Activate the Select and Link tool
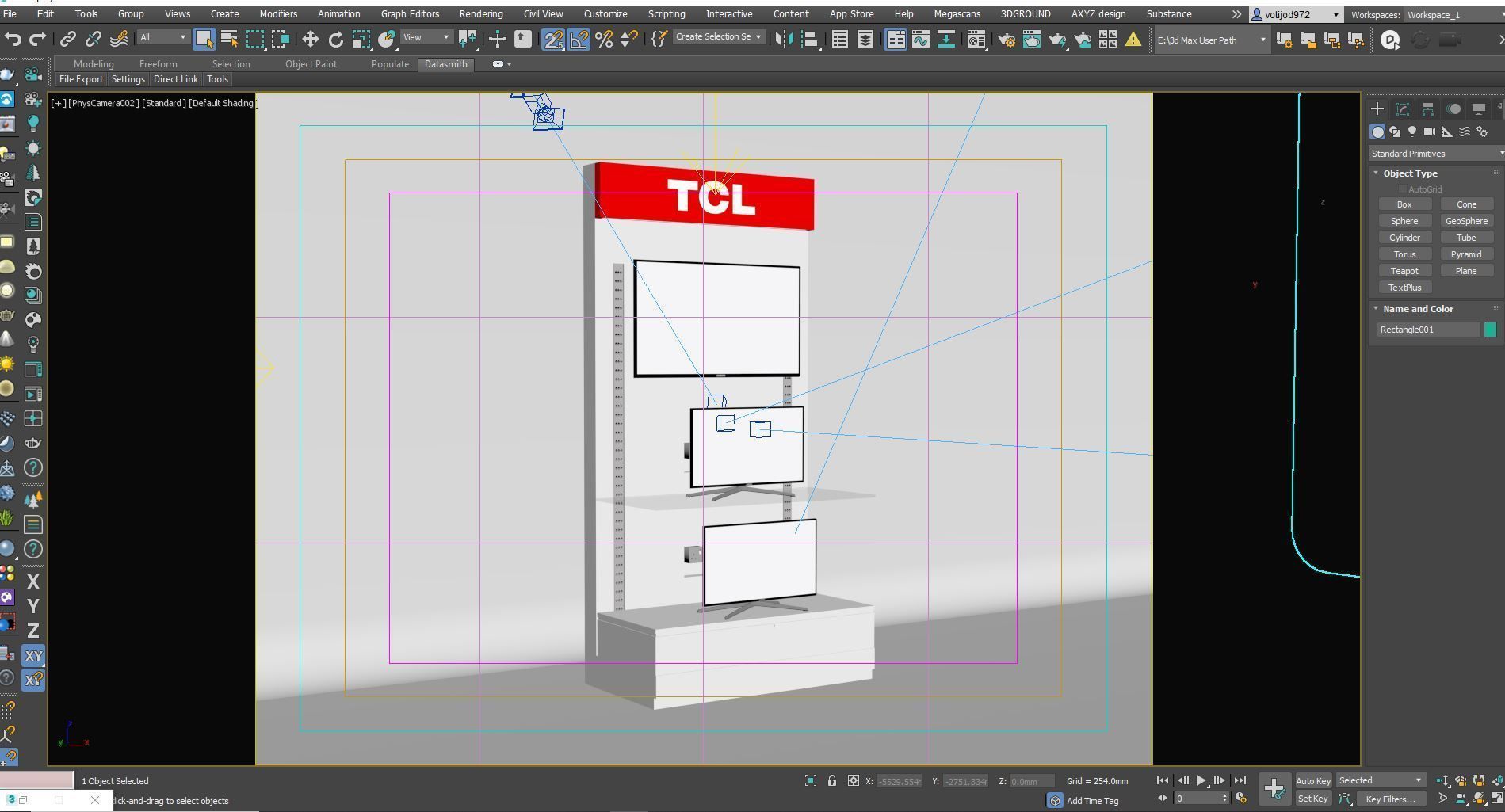This screenshot has height=812, width=1505. pos(68,39)
